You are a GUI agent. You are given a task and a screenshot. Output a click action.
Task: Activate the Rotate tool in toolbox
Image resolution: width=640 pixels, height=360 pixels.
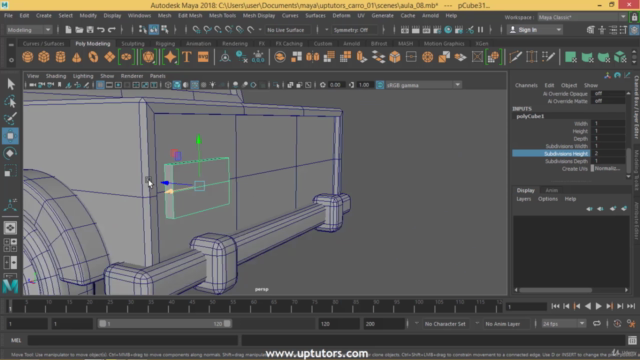[x=10, y=153]
